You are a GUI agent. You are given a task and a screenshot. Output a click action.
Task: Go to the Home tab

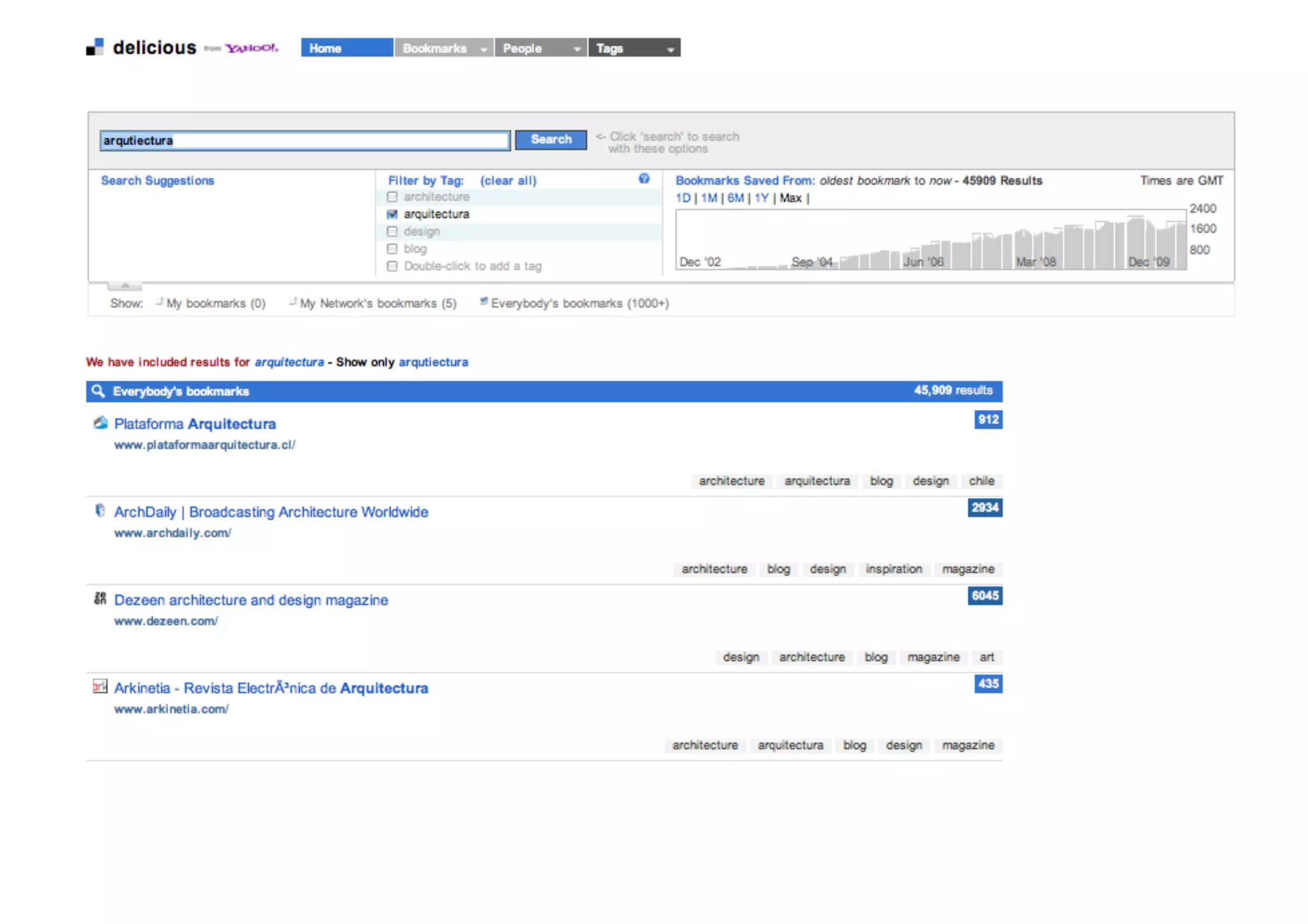click(x=346, y=48)
